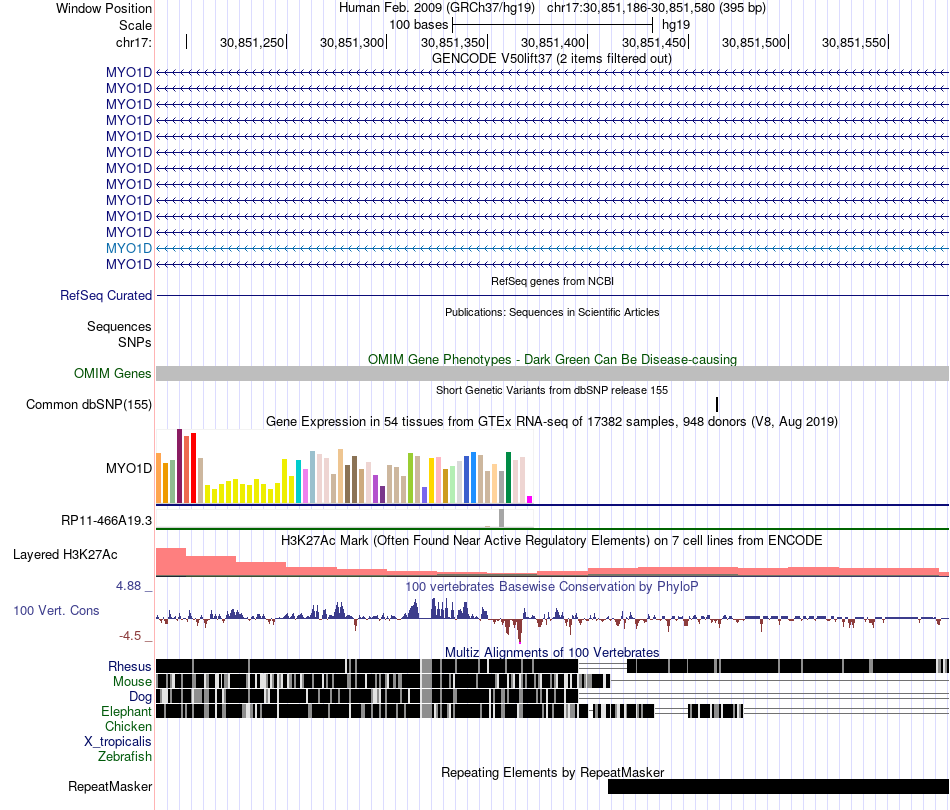Viewport: 950px width, 810px height.
Task: Open Repeating Elements by RepeatMasker title
Action: (552, 772)
